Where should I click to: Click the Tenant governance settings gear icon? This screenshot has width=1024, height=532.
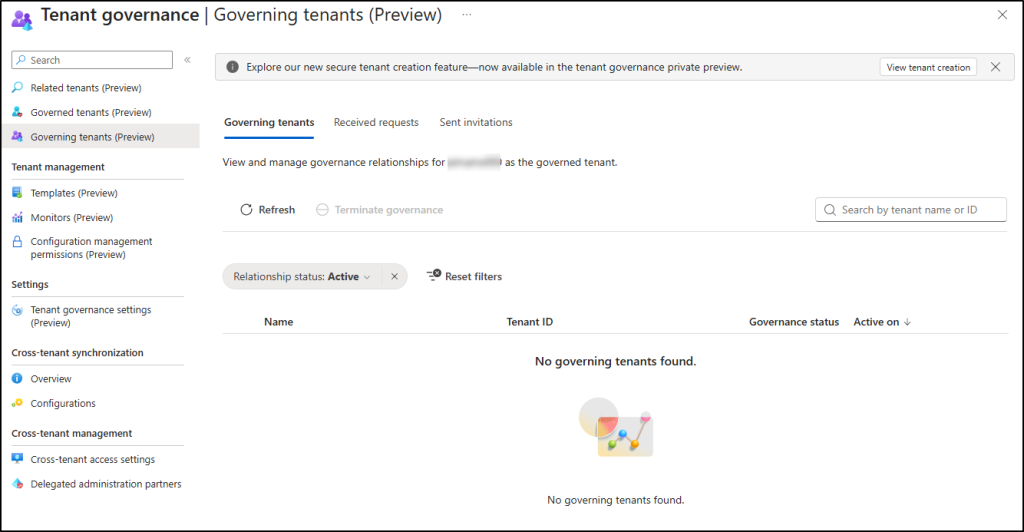tap(17, 310)
